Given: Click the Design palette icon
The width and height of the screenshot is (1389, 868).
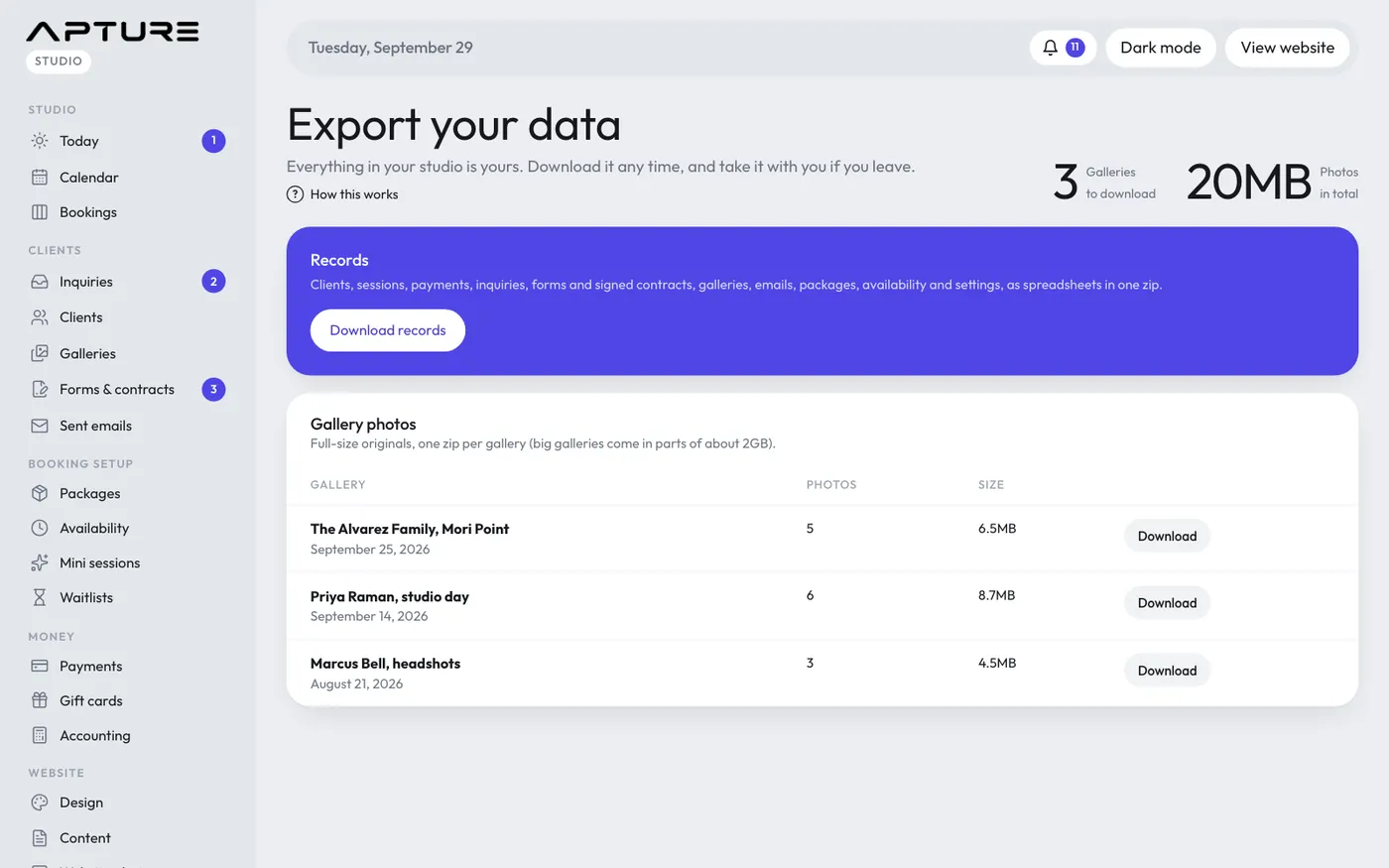Looking at the screenshot, I should (x=40, y=803).
